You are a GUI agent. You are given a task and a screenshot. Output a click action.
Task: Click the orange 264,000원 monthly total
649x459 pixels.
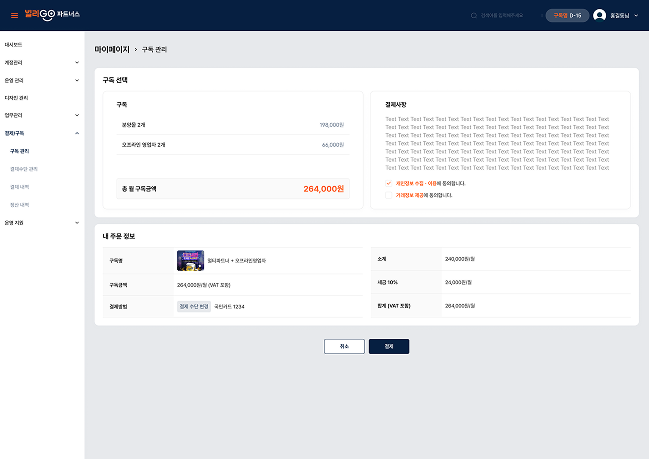(324, 189)
